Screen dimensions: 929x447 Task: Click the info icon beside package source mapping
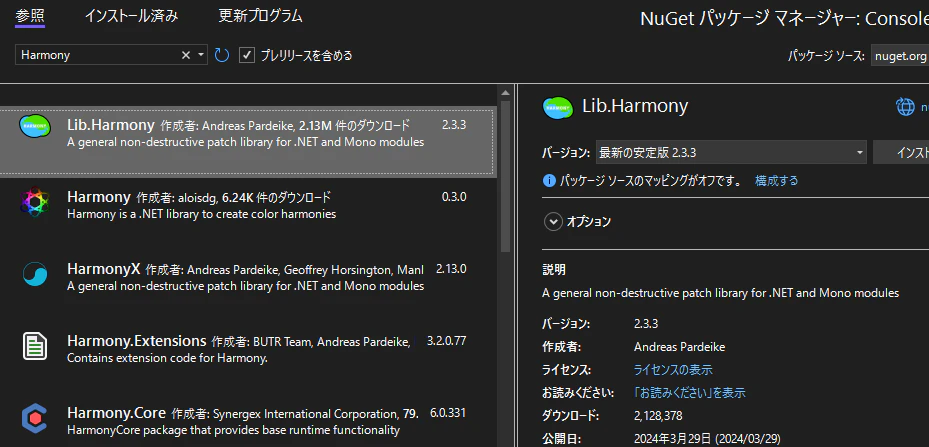[x=549, y=181]
